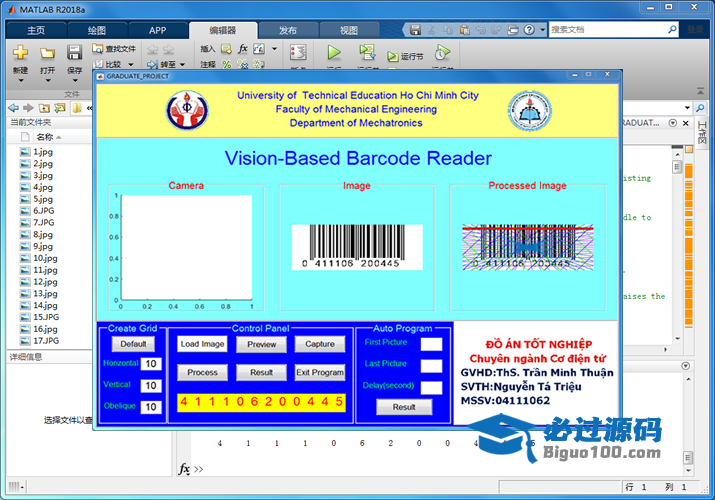Select file 6.JPG in folder list
Viewport: 715px width, 500px height.
pyautogui.click(x=44, y=211)
